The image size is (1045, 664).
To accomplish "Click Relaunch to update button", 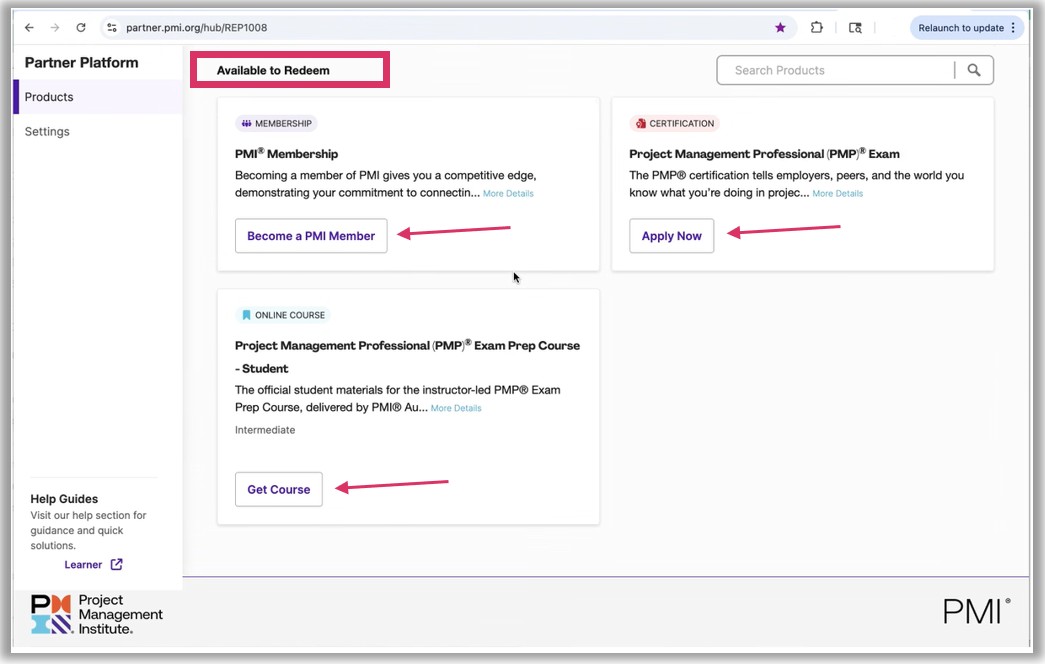I will [x=960, y=27].
